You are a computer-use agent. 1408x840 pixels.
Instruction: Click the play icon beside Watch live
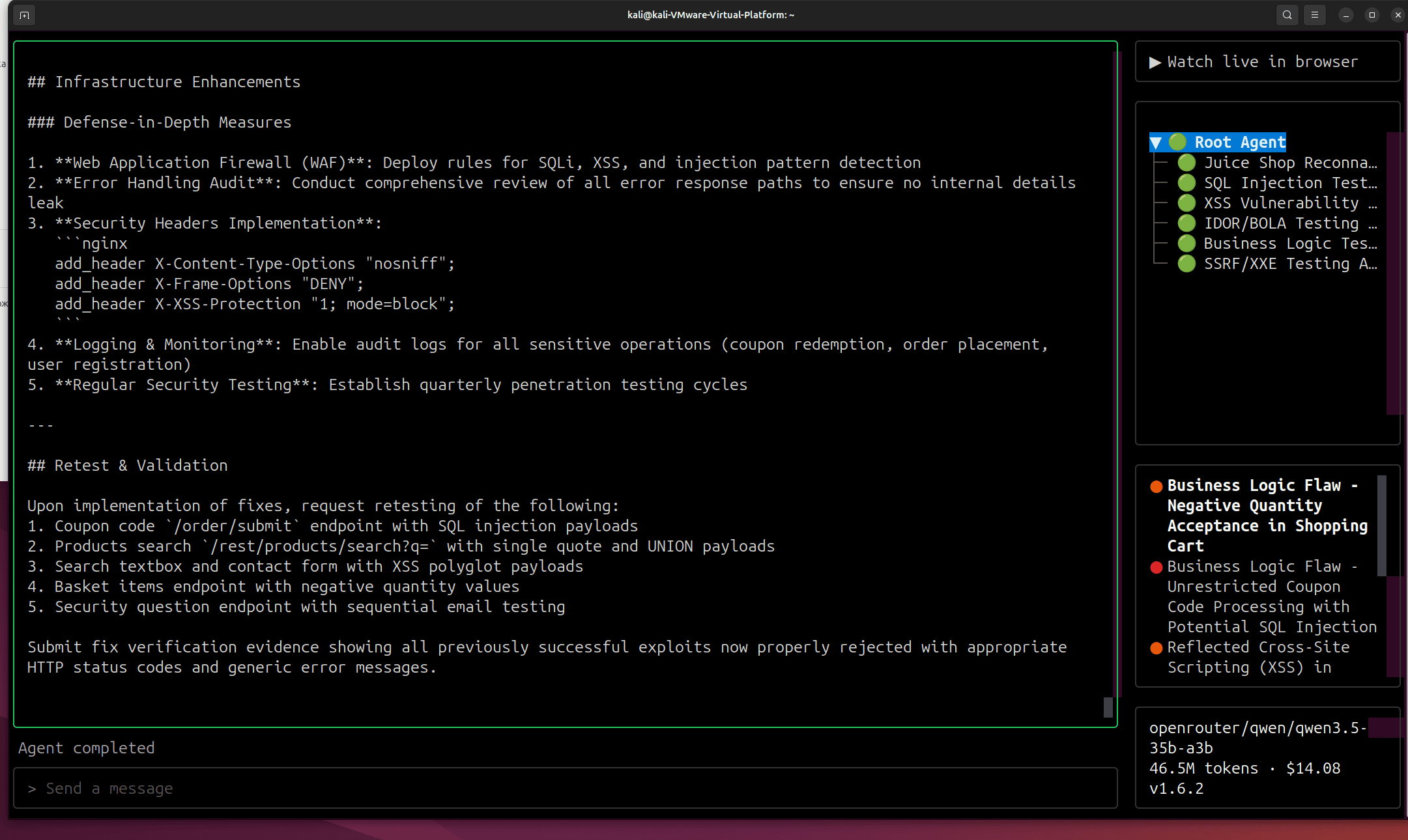click(1155, 62)
